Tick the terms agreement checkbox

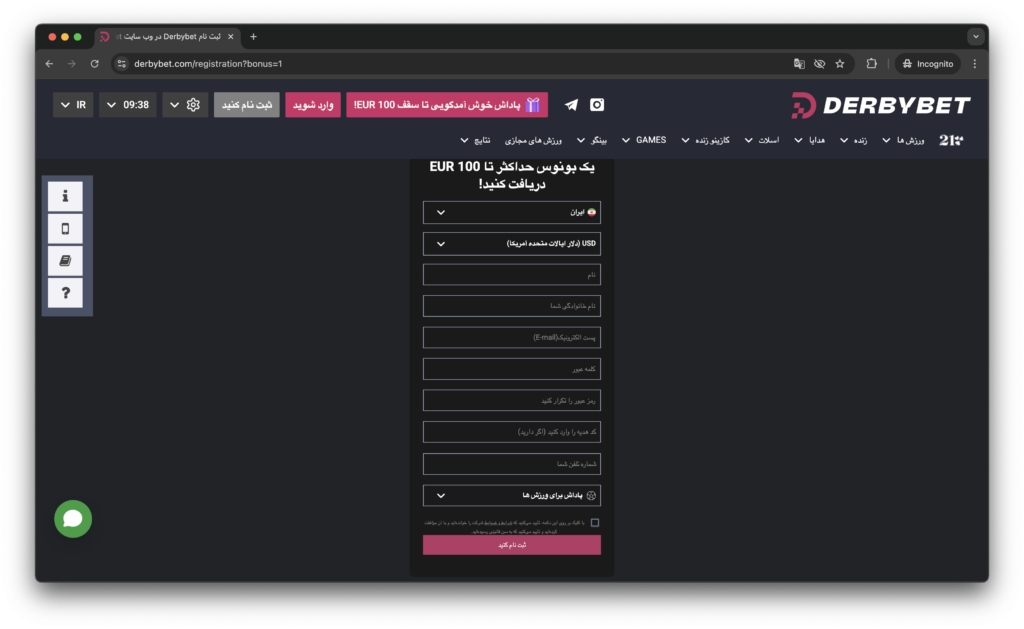point(595,523)
